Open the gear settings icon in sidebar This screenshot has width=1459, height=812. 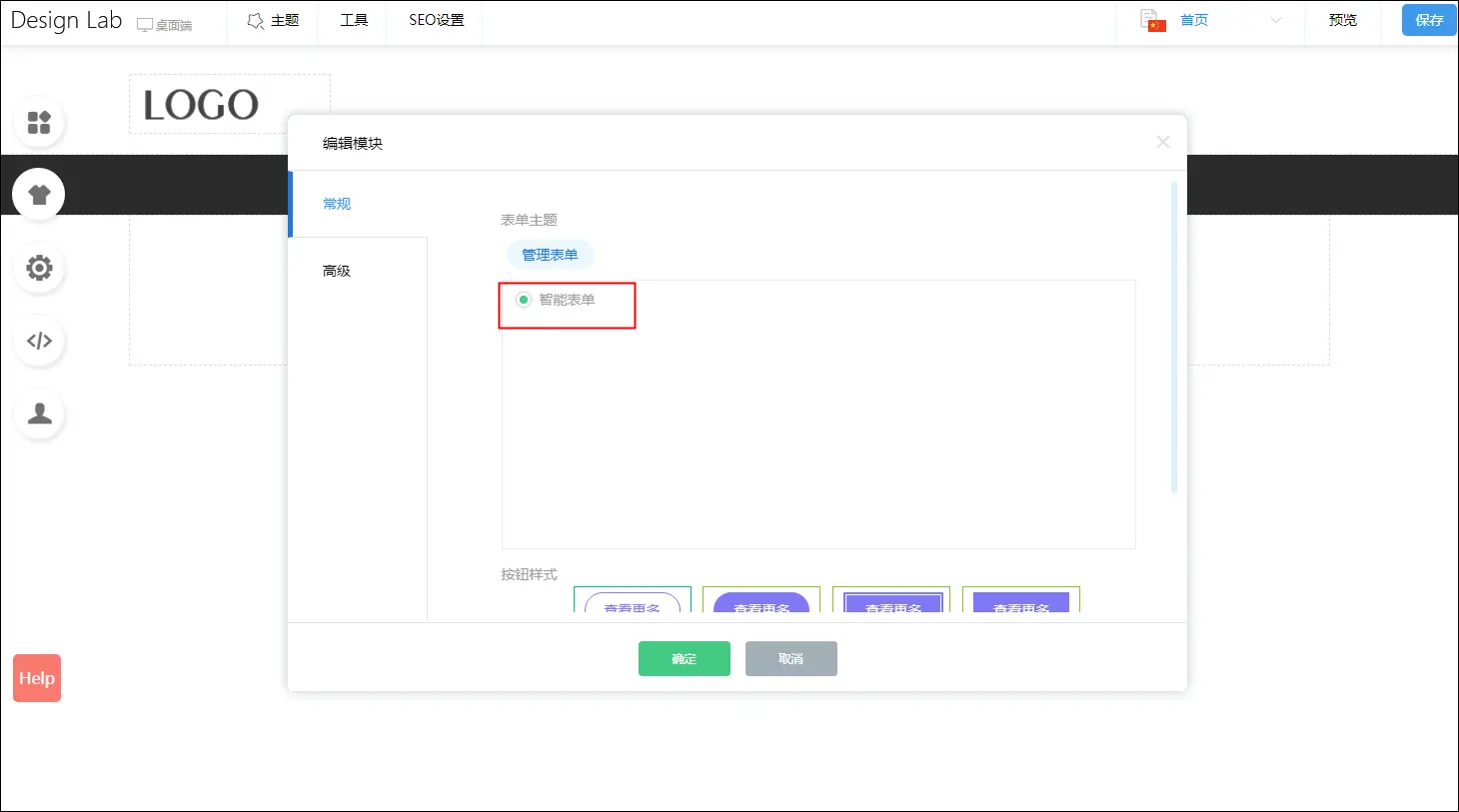(x=39, y=268)
